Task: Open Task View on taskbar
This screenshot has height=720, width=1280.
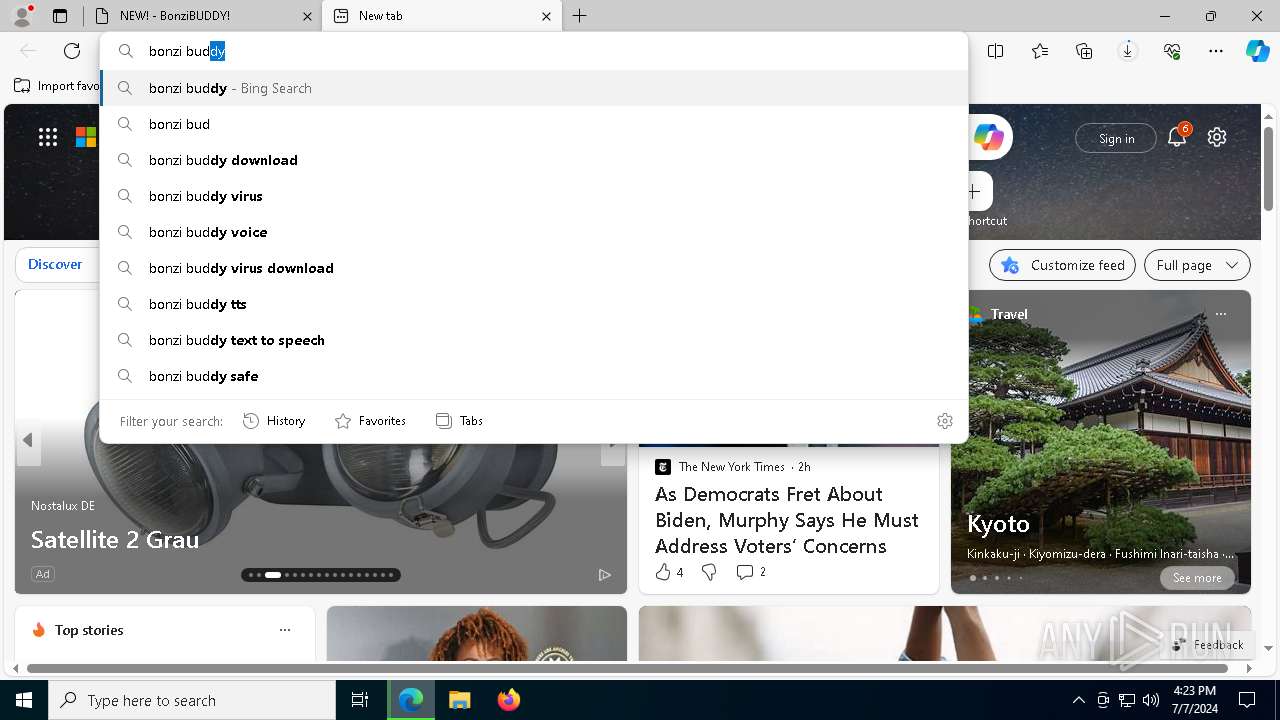Action: (x=360, y=700)
